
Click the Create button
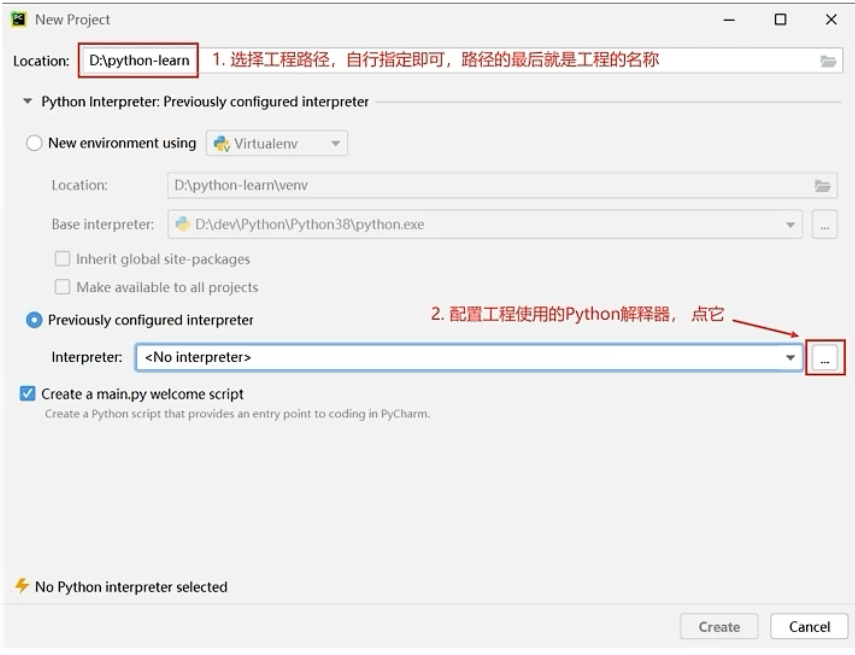click(719, 627)
